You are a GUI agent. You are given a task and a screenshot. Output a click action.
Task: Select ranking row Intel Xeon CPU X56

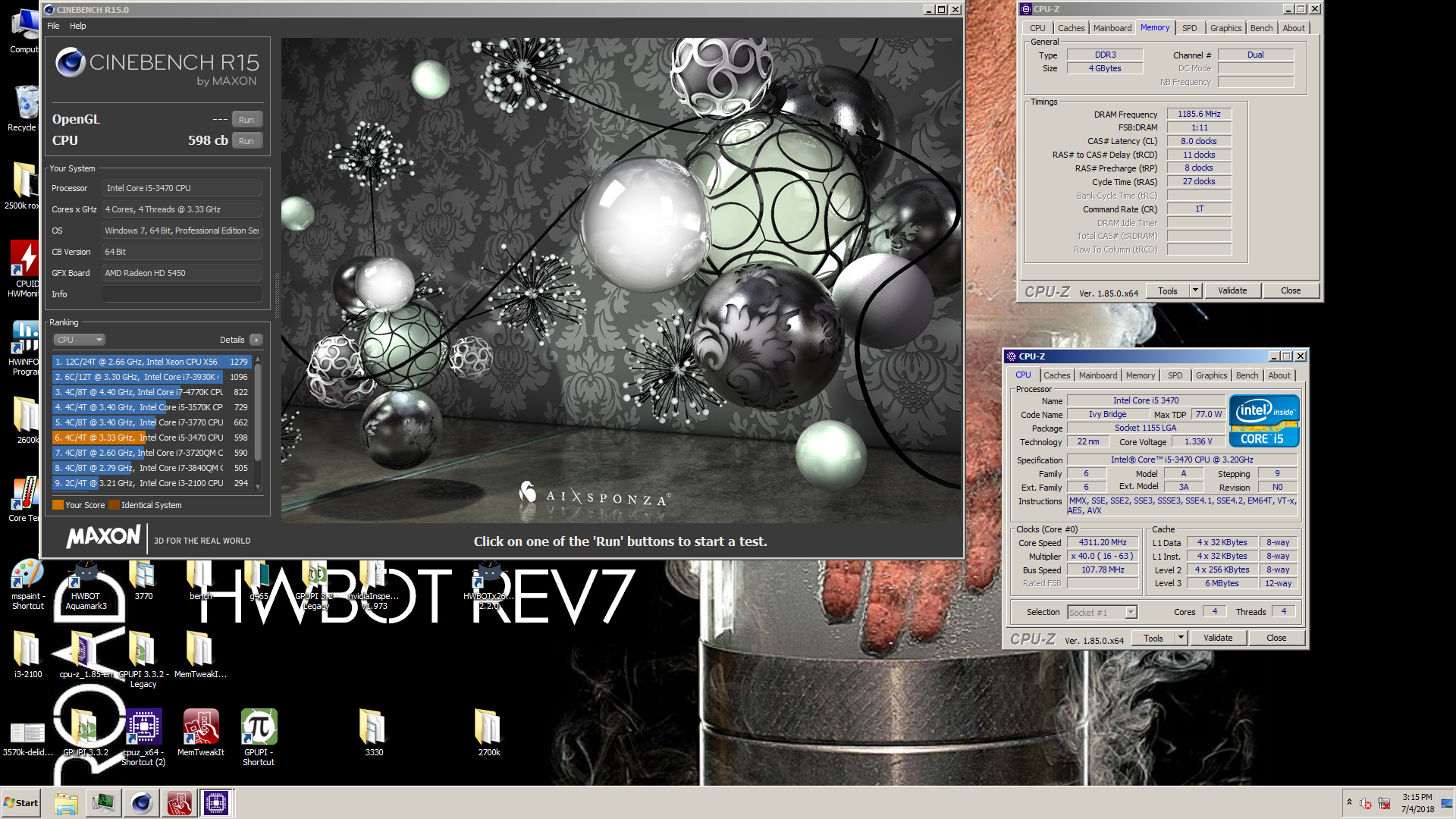pyautogui.click(x=152, y=362)
